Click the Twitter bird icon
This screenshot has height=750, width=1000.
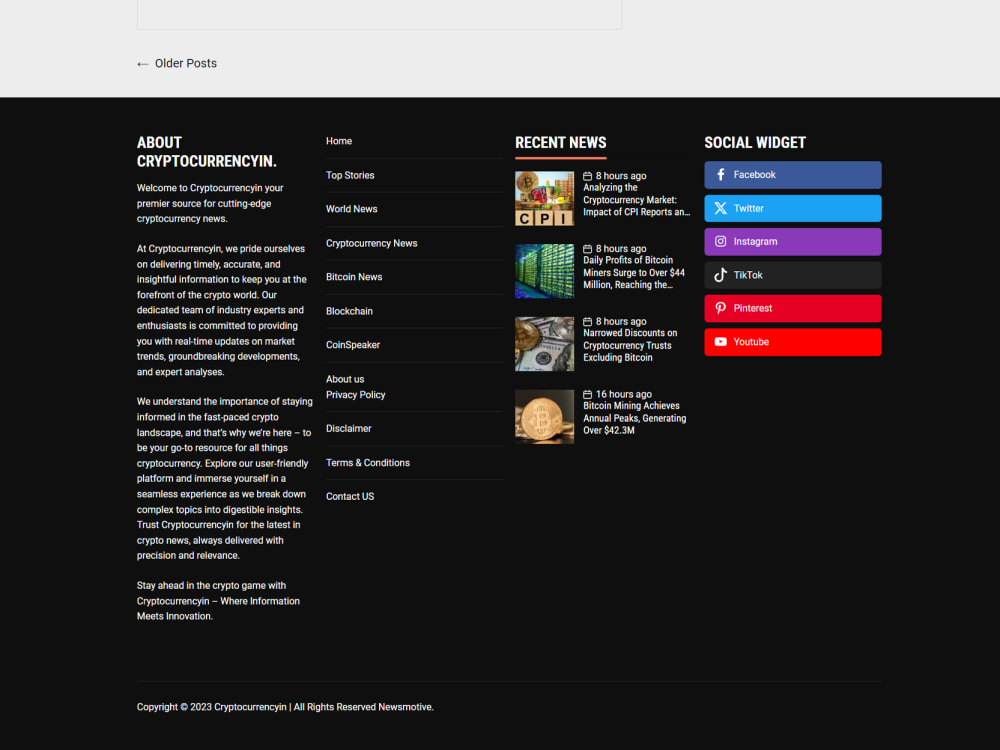point(720,208)
